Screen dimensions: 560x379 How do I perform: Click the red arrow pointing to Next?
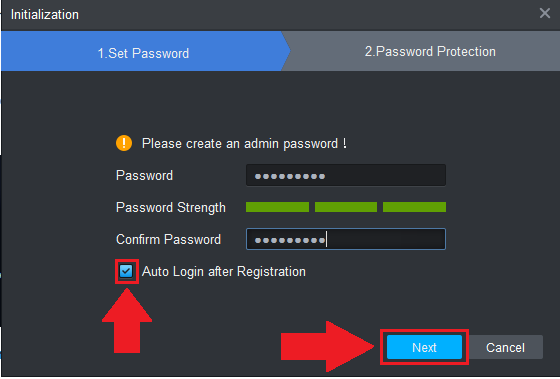pos(327,346)
